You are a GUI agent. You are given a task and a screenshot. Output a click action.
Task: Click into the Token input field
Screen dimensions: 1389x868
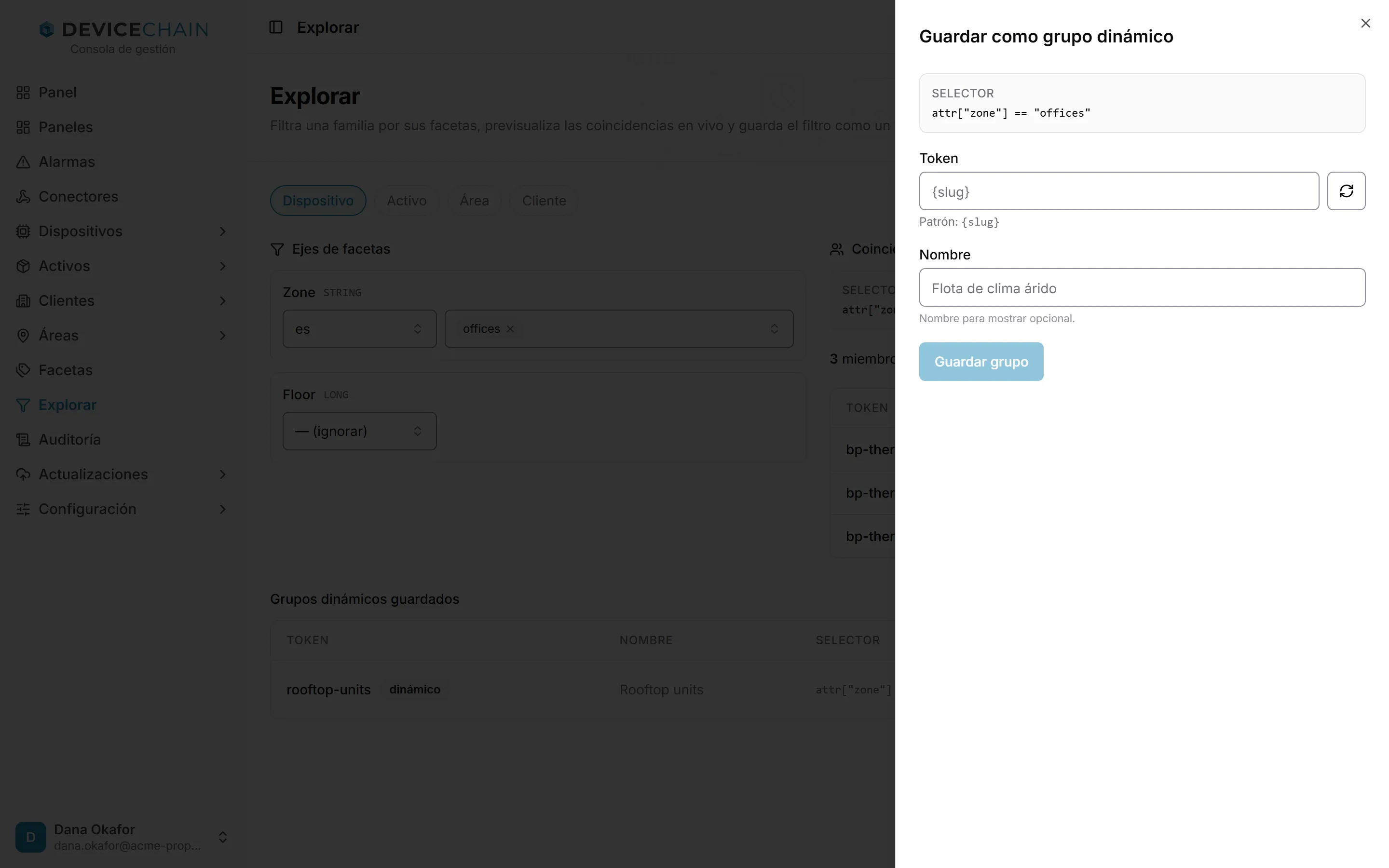coord(1118,191)
